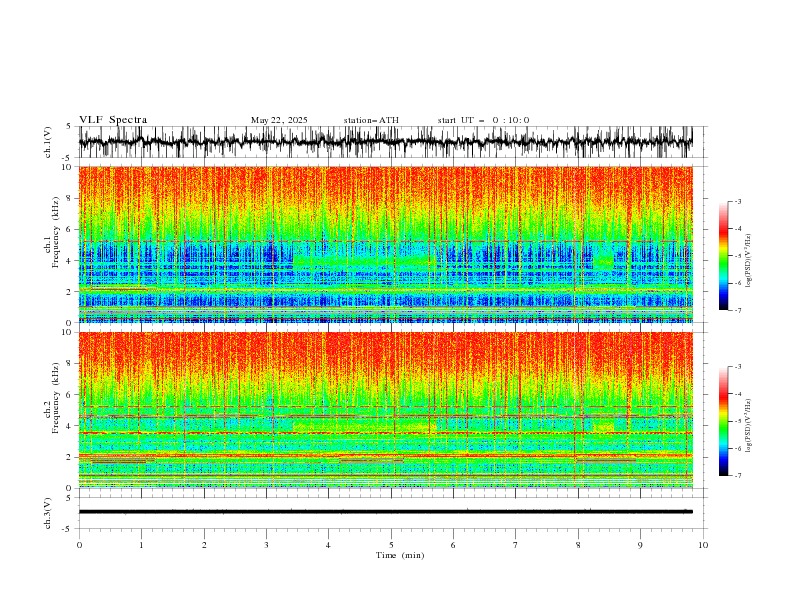Screen dimensions: 792x612
Task: Click the ch.2 spectrogram color scale bar
Action: coord(724,421)
